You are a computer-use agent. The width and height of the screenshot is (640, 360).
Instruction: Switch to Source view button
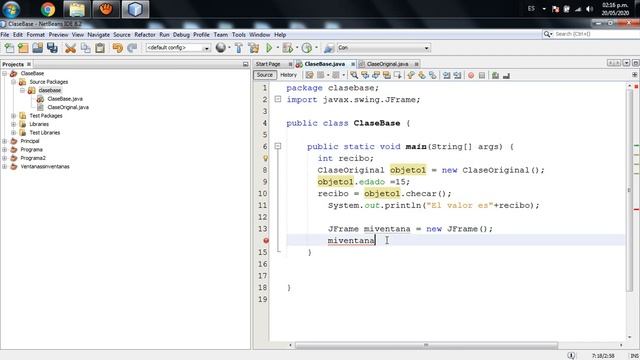[x=264, y=75]
